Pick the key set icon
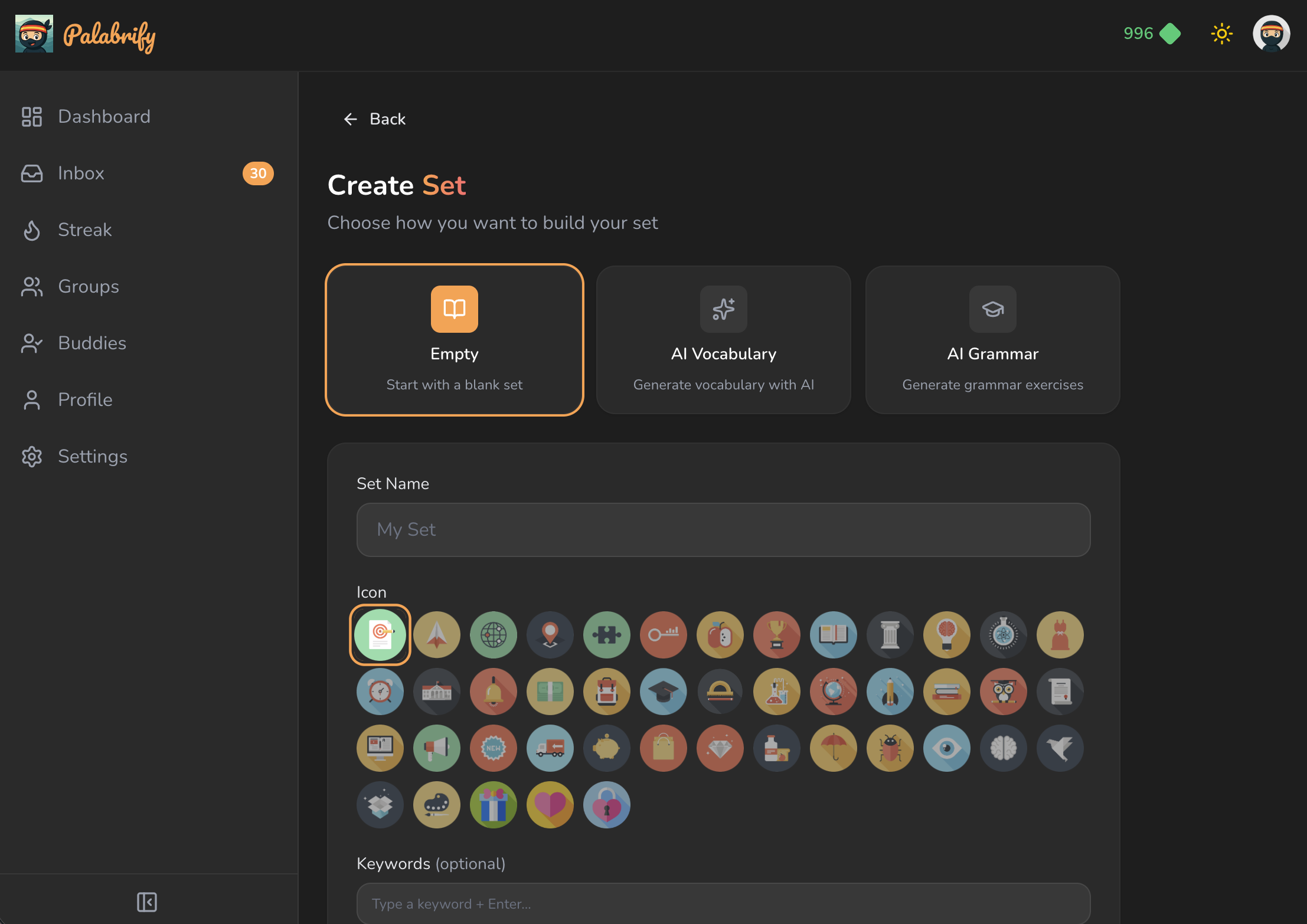 664,635
